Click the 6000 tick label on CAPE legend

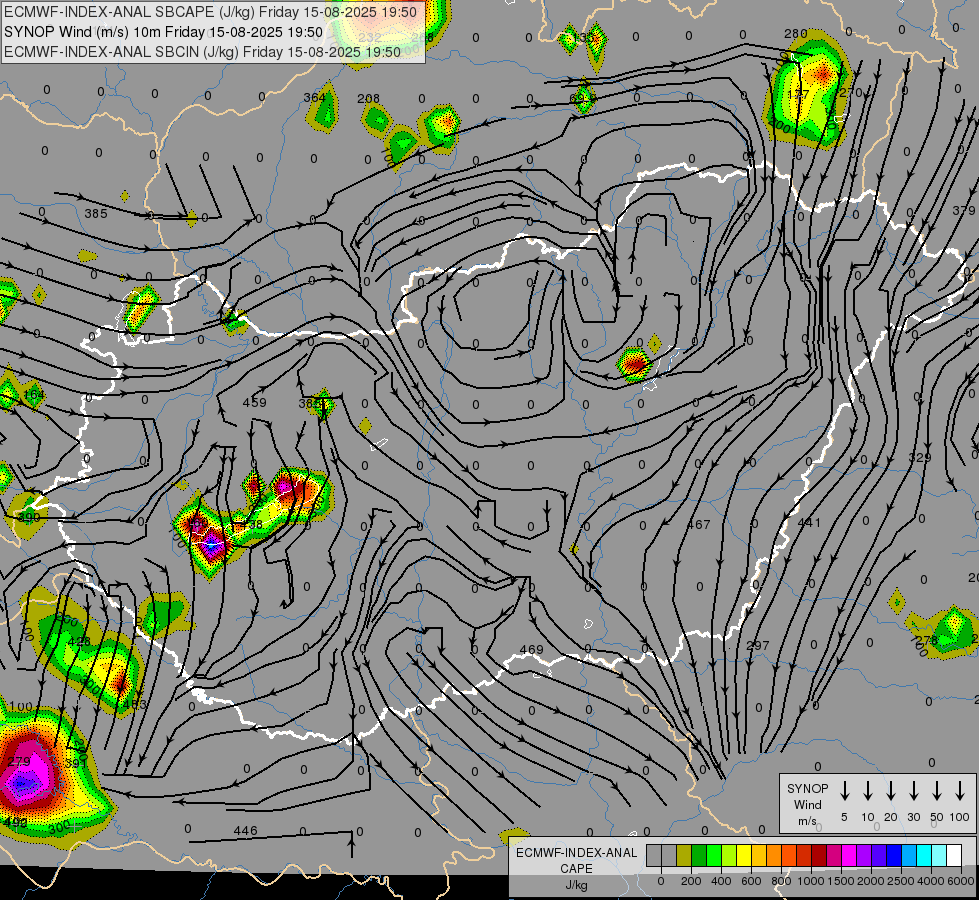(961, 881)
